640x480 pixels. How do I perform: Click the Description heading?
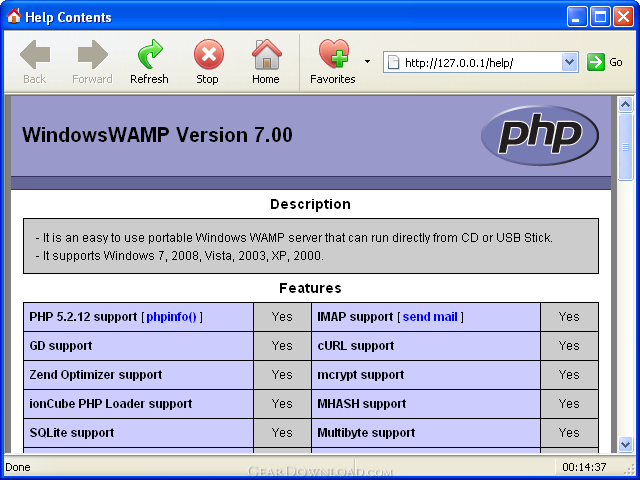tap(310, 204)
